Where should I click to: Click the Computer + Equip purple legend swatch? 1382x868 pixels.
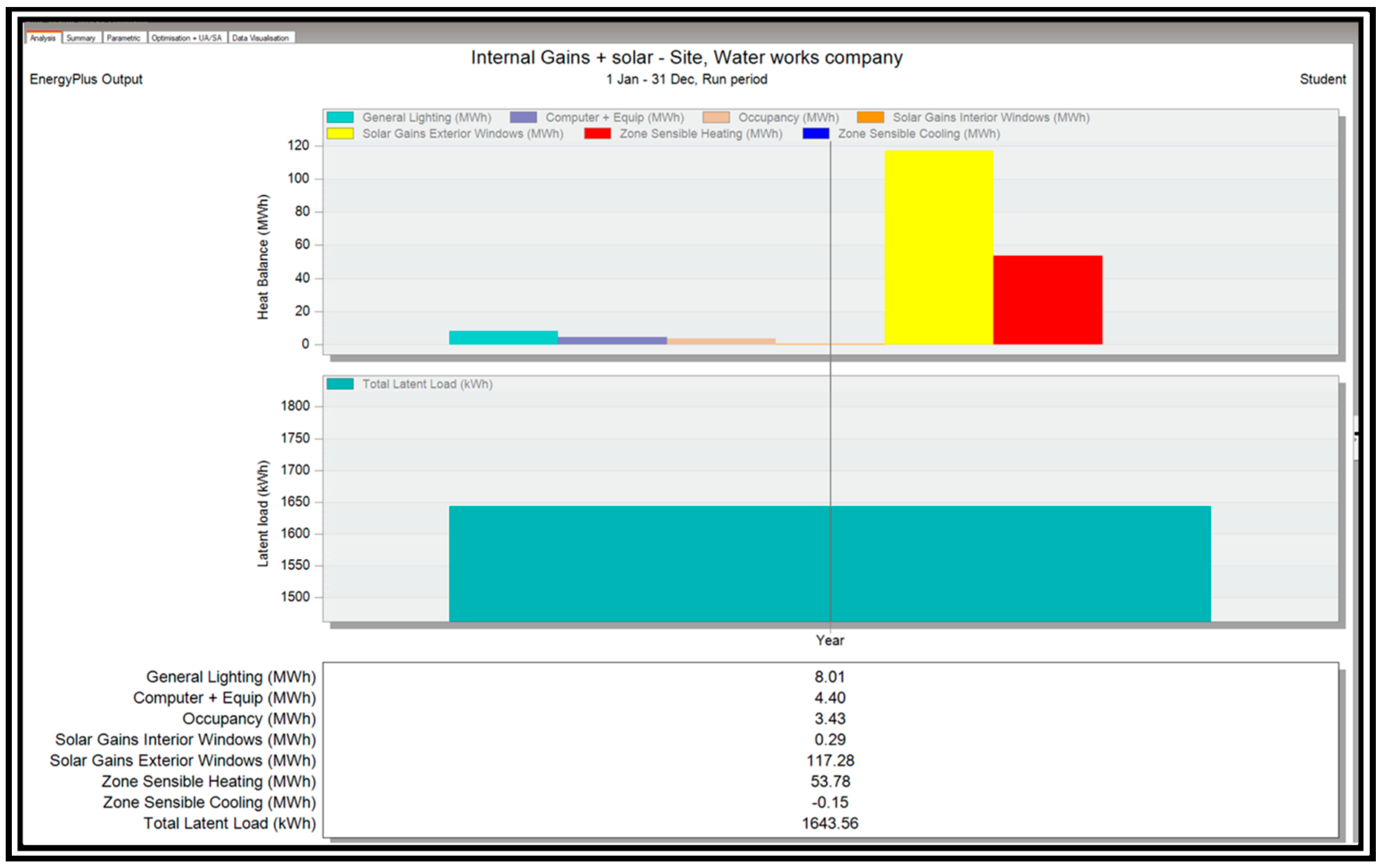point(524,118)
